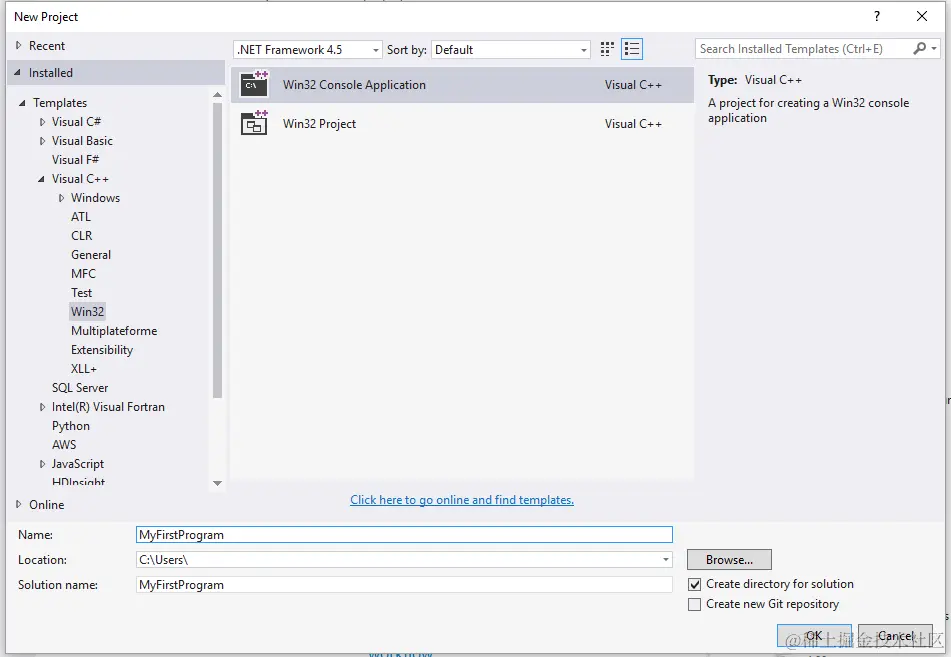Viewport: 951px width, 657px height.
Task: Select the Test template category
Action: (x=81, y=292)
